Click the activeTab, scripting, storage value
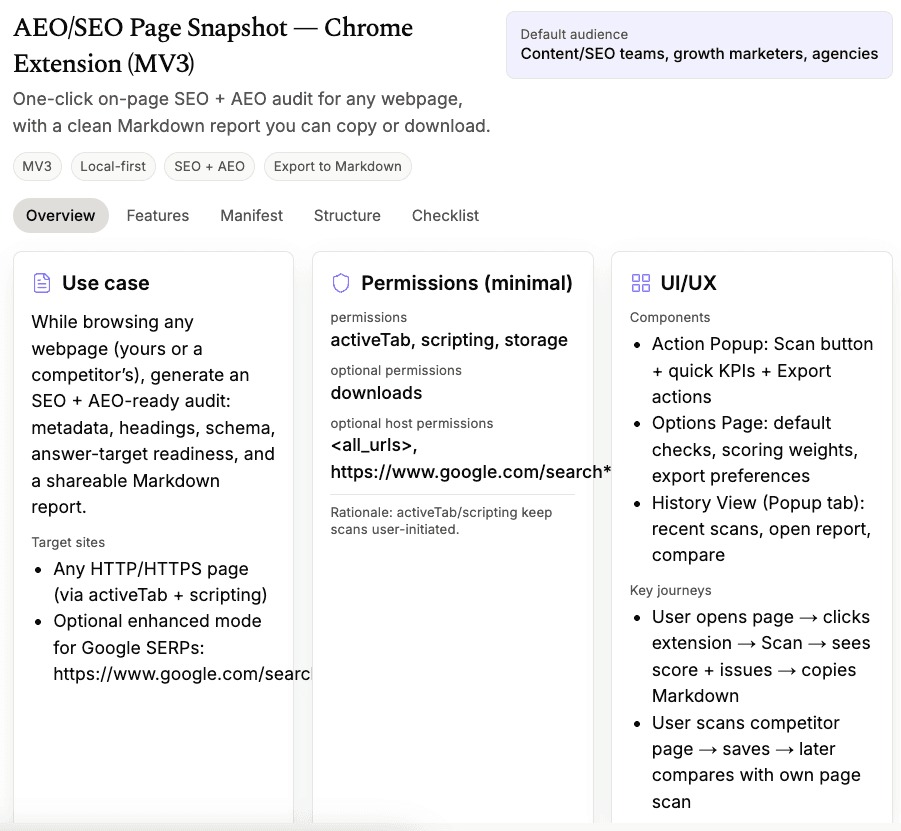Viewport: 901px width, 831px height. [449, 340]
